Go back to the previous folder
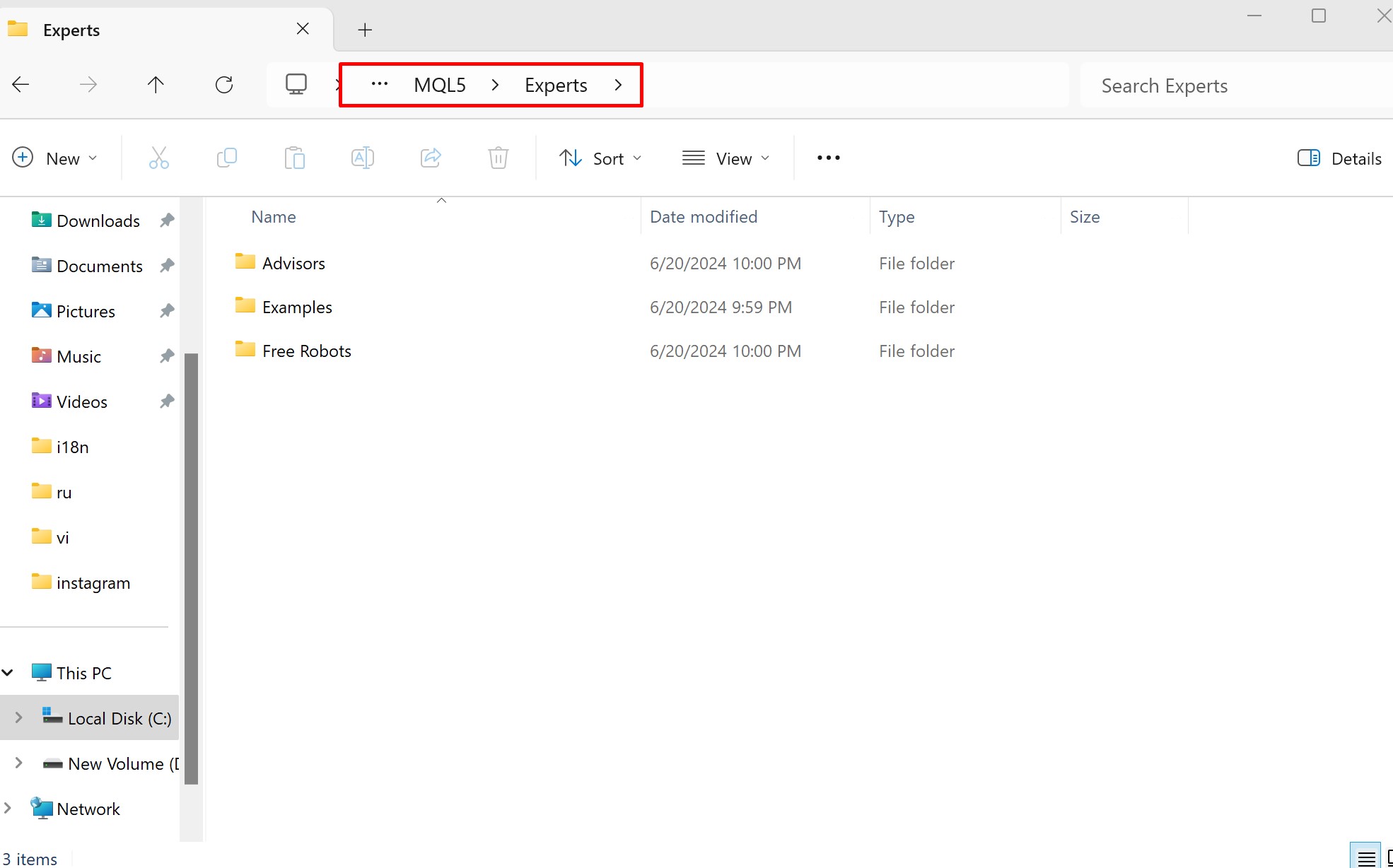 [x=20, y=84]
